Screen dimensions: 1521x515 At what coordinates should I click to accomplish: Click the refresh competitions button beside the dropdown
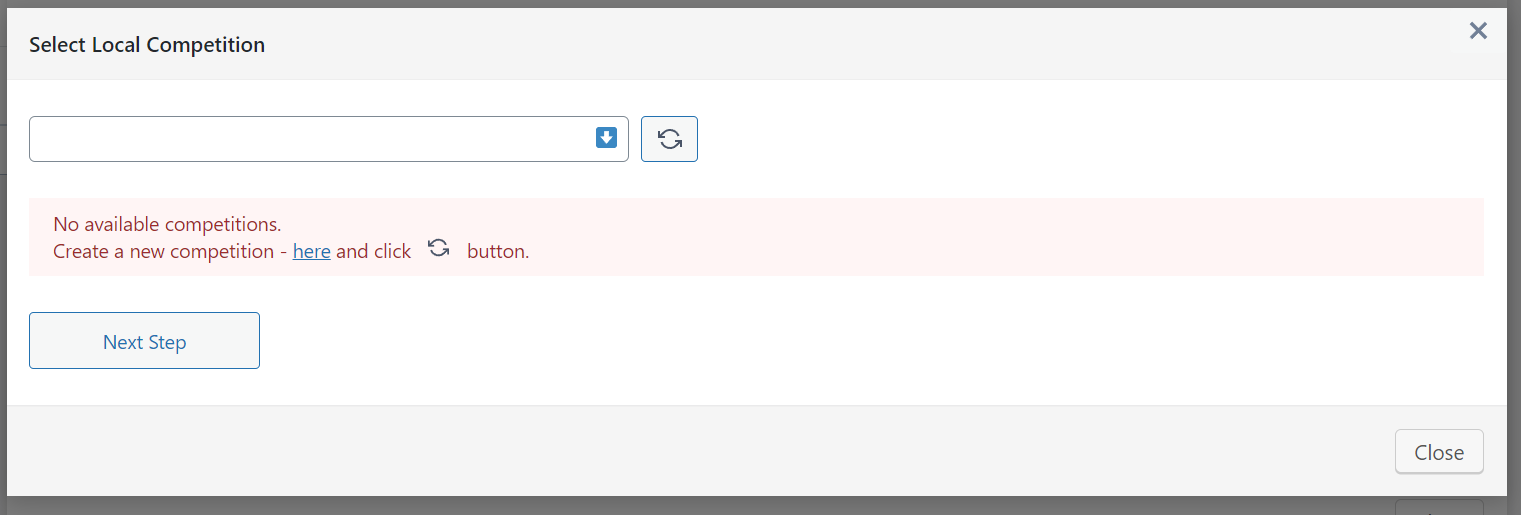tap(669, 139)
